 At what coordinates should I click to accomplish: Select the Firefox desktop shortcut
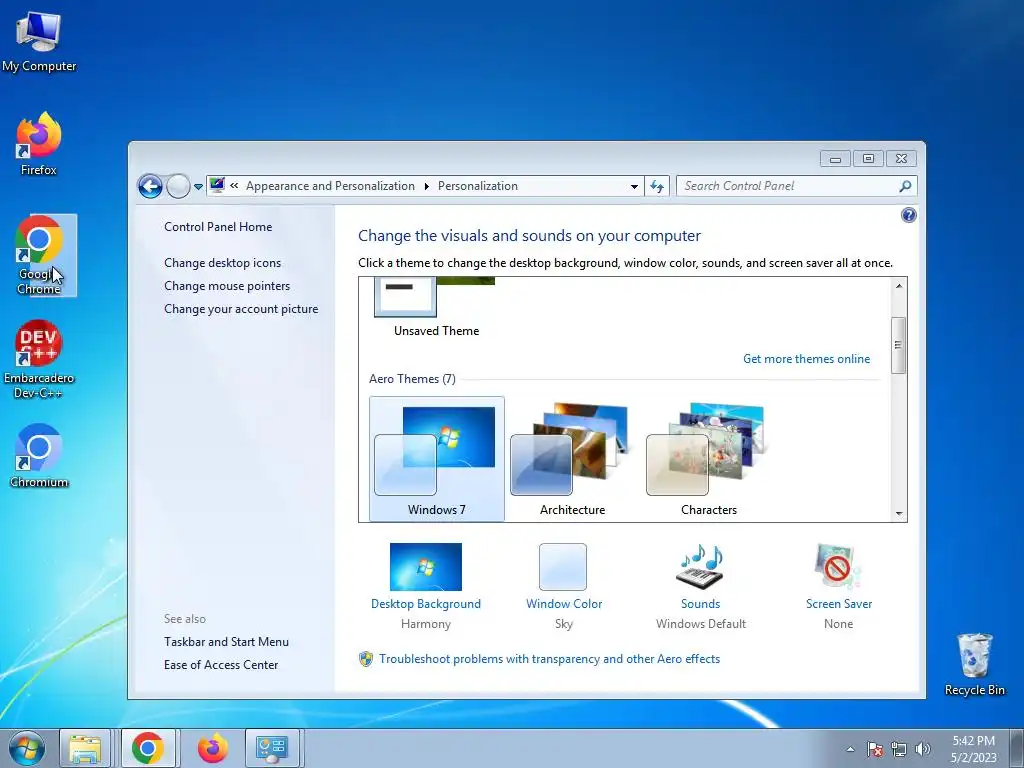point(39,144)
